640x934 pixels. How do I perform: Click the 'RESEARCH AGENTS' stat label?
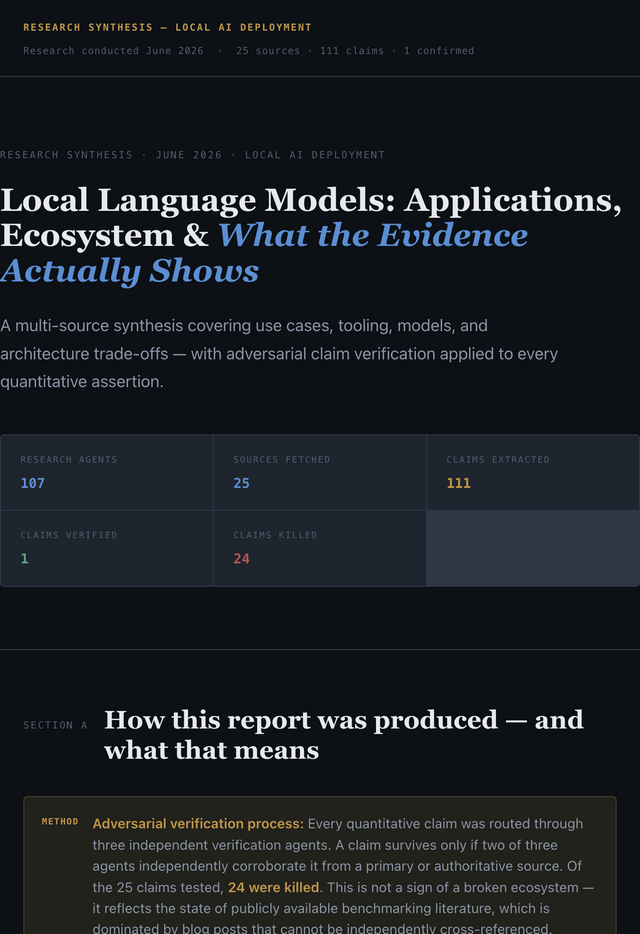point(69,459)
